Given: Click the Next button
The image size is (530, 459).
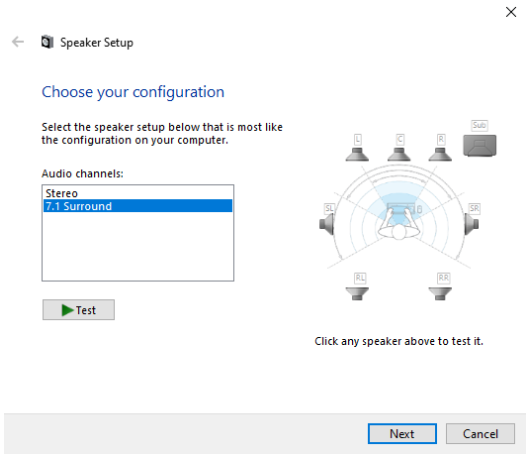Looking at the screenshot, I should coord(402,433).
